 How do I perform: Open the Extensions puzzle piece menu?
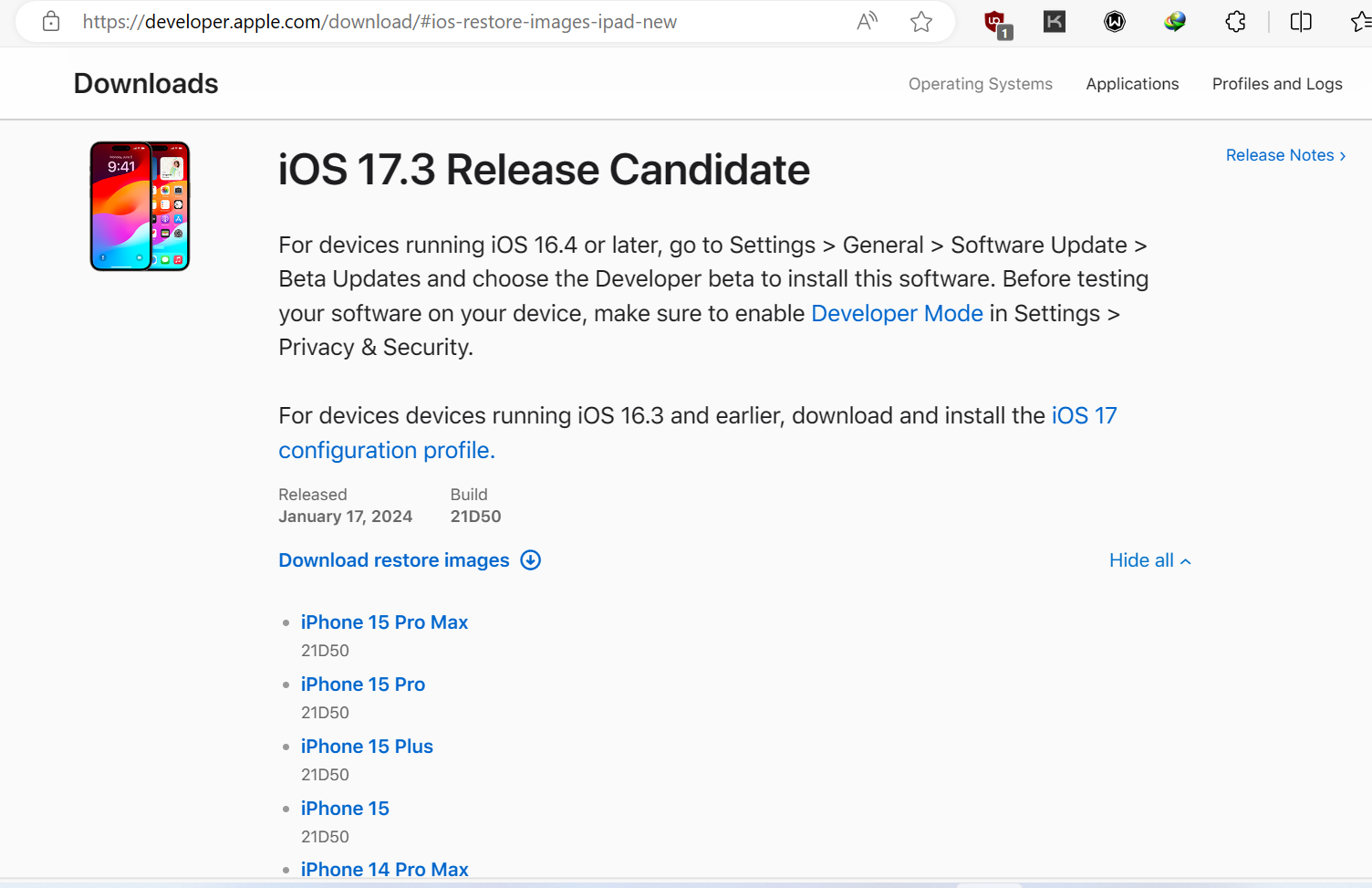[x=1235, y=22]
